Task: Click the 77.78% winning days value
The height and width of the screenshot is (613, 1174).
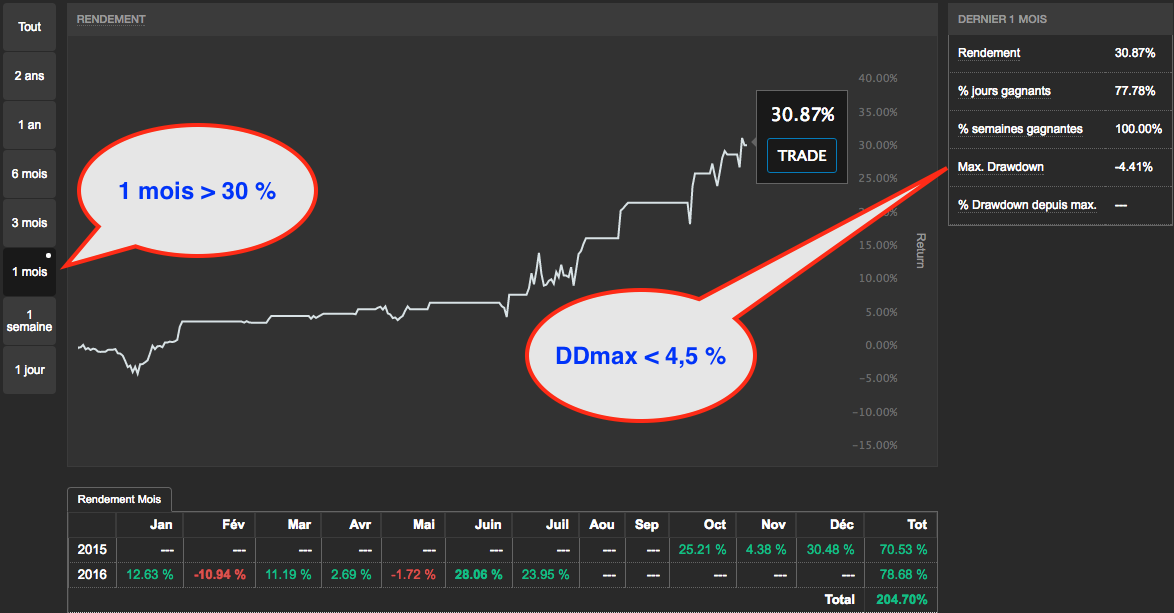Action: [x=1134, y=91]
